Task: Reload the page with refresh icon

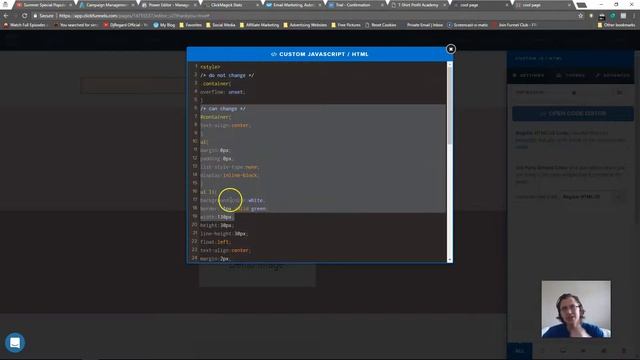Action: [24, 16]
